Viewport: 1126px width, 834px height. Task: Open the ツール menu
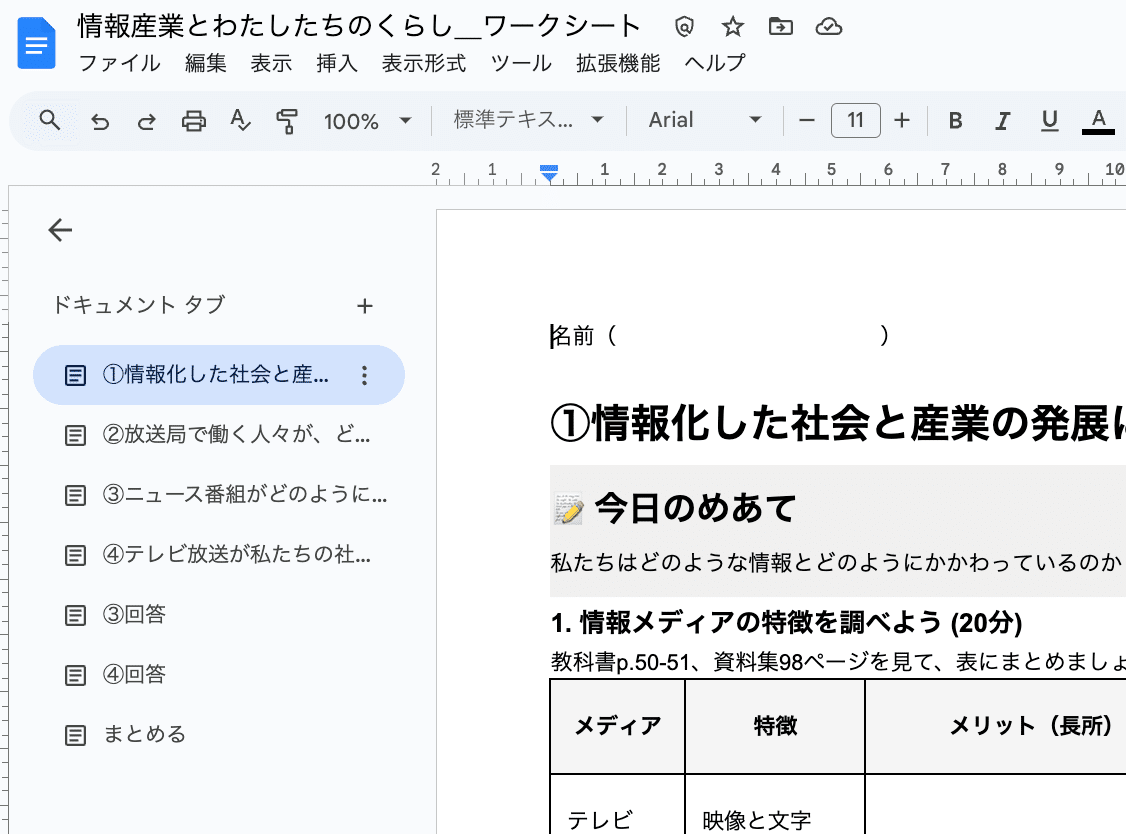521,63
